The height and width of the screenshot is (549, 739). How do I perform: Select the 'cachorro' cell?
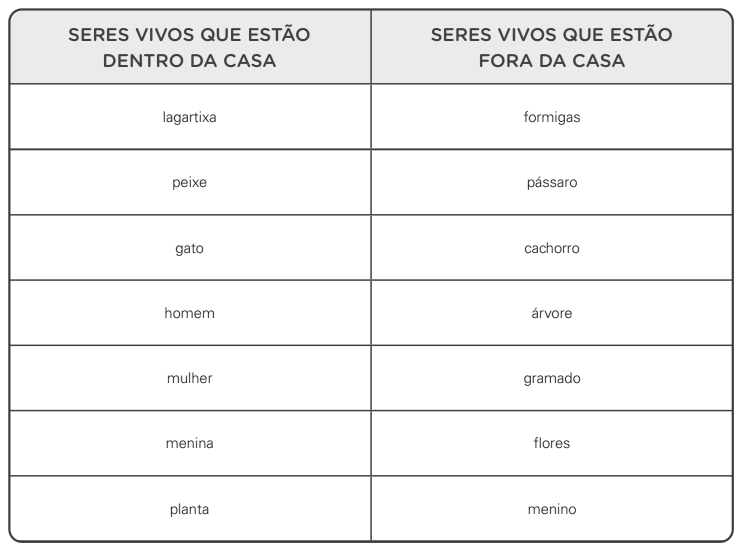pos(551,248)
